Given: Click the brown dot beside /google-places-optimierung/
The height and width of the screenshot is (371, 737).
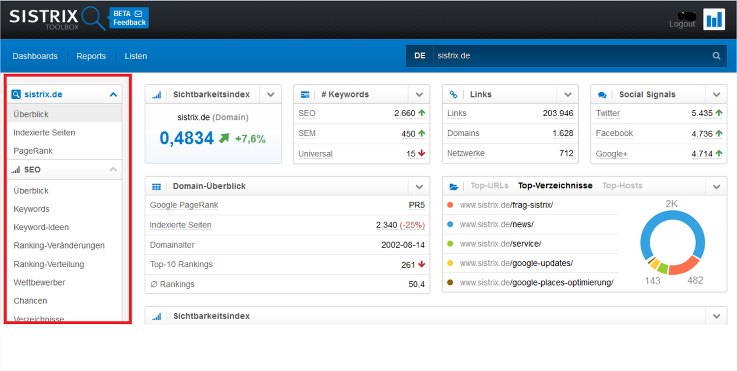Looking at the screenshot, I should click(x=450, y=282).
